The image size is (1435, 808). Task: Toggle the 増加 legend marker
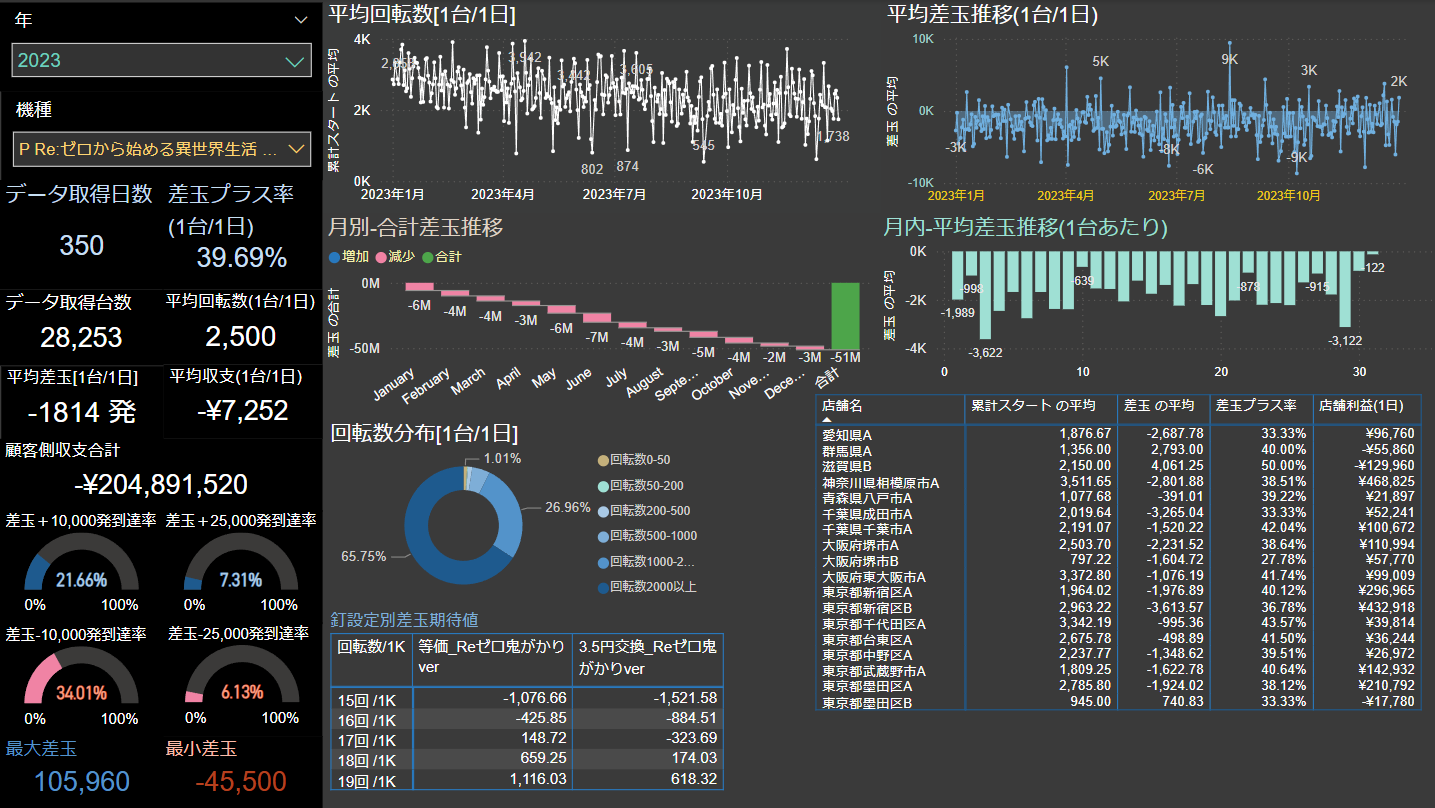click(335, 257)
